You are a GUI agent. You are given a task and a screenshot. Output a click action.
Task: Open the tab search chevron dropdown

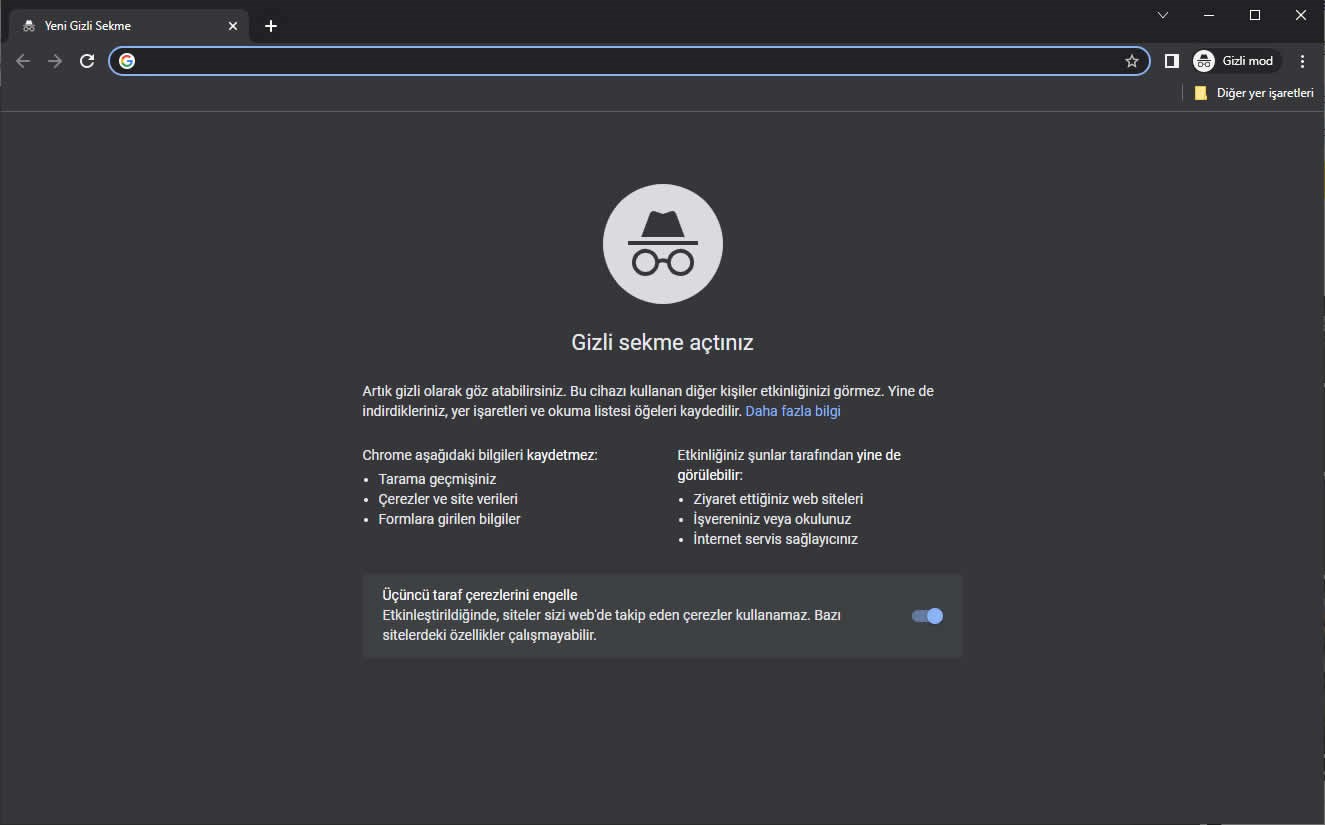tap(1162, 15)
